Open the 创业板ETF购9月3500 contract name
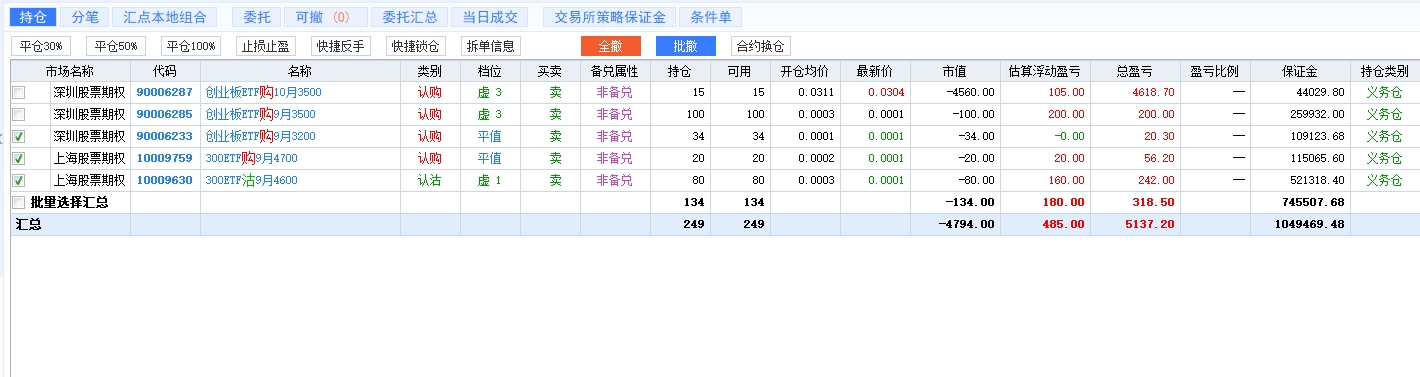This screenshot has width=1420, height=377. point(260,114)
